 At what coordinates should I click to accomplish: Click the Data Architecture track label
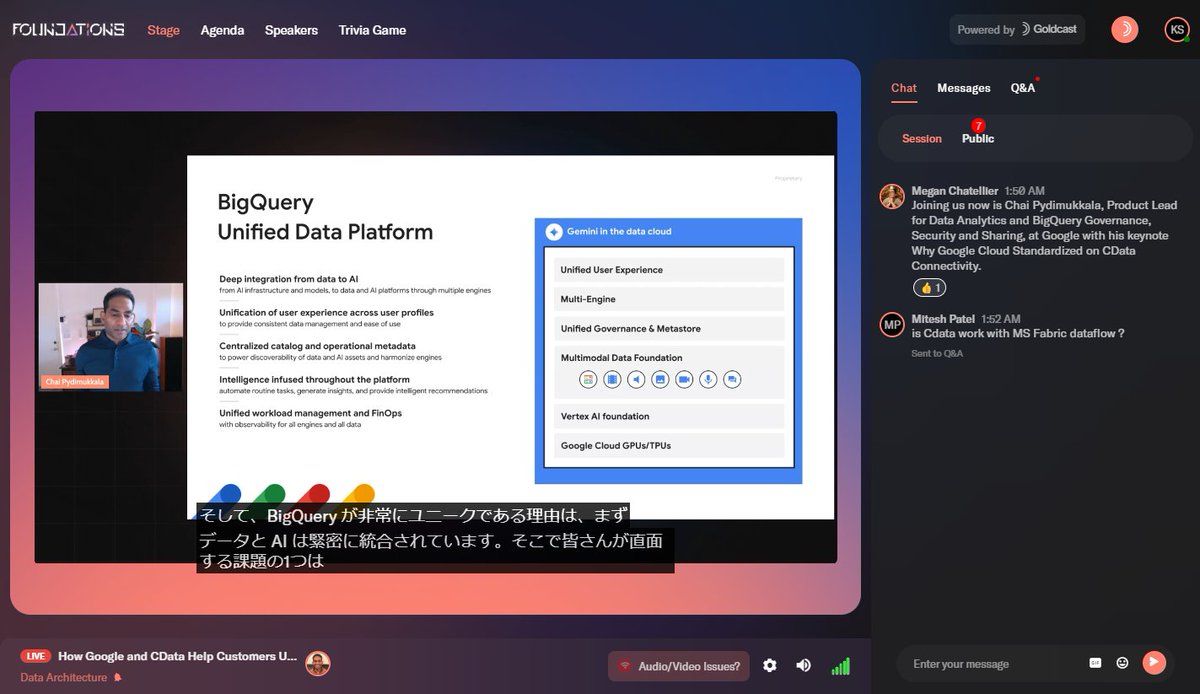(x=63, y=677)
